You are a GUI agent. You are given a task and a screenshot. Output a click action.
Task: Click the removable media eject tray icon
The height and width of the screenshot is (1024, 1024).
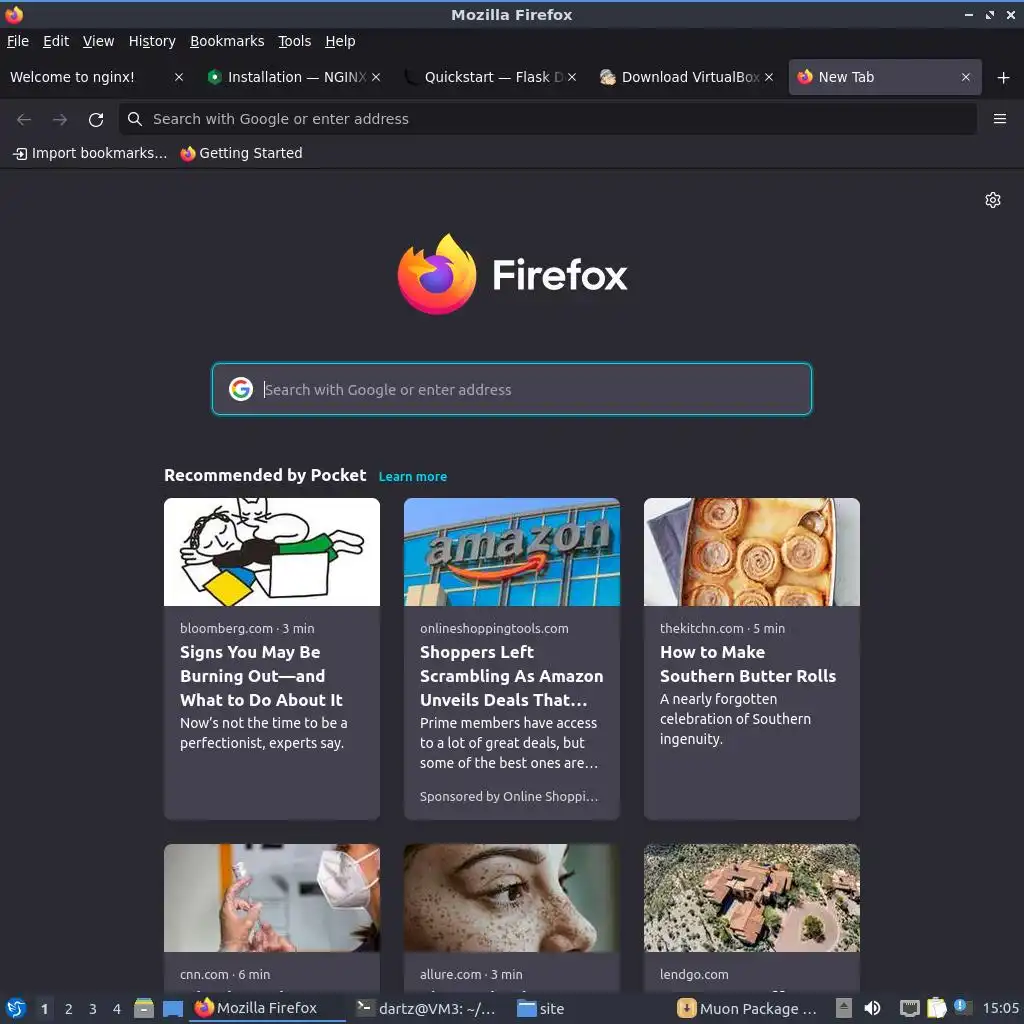(844, 1008)
